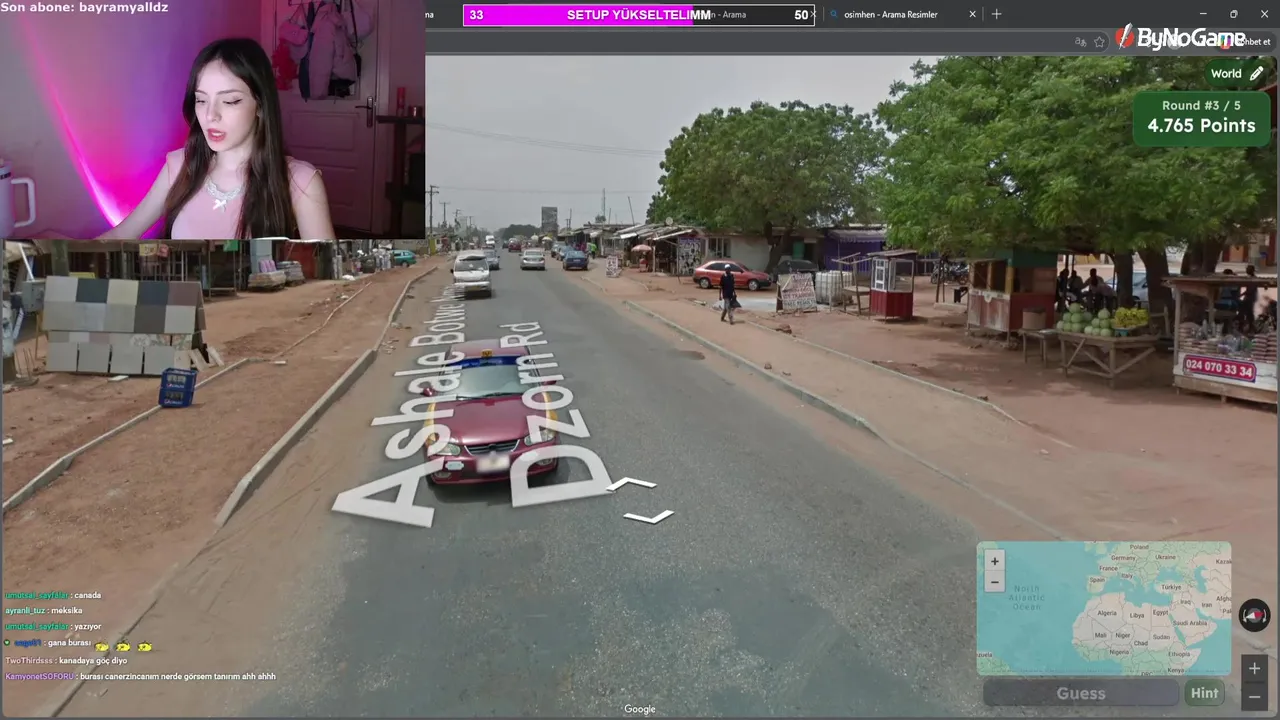
Task: Click chat message 'gana burası'
Action: [x=69, y=643]
